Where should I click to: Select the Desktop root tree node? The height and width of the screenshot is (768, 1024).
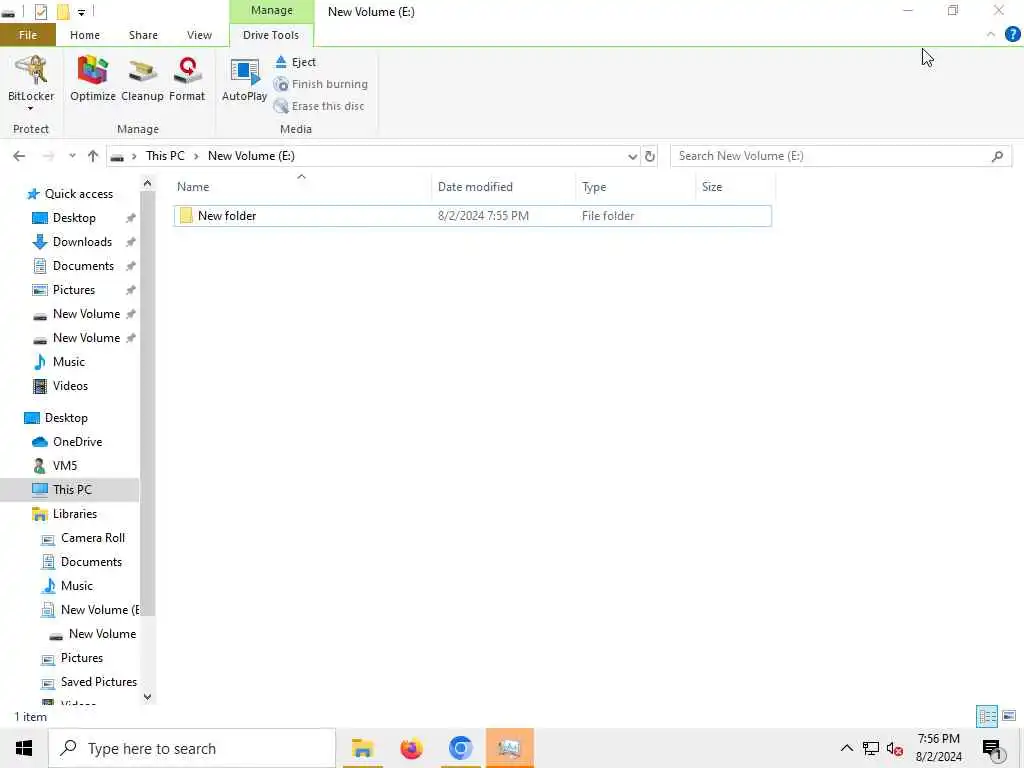tap(66, 418)
